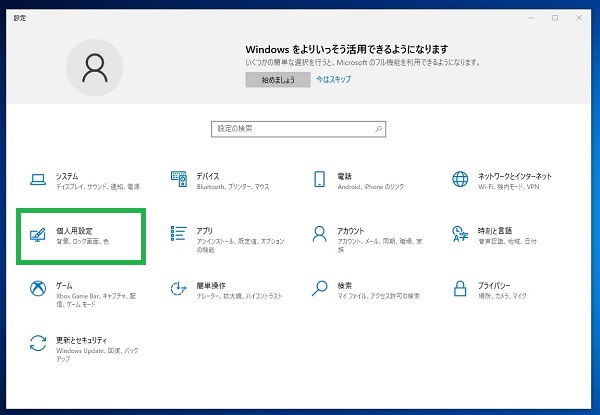Select the デバイス category title
This screenshot has width=600, height=415.
point(208,176)
